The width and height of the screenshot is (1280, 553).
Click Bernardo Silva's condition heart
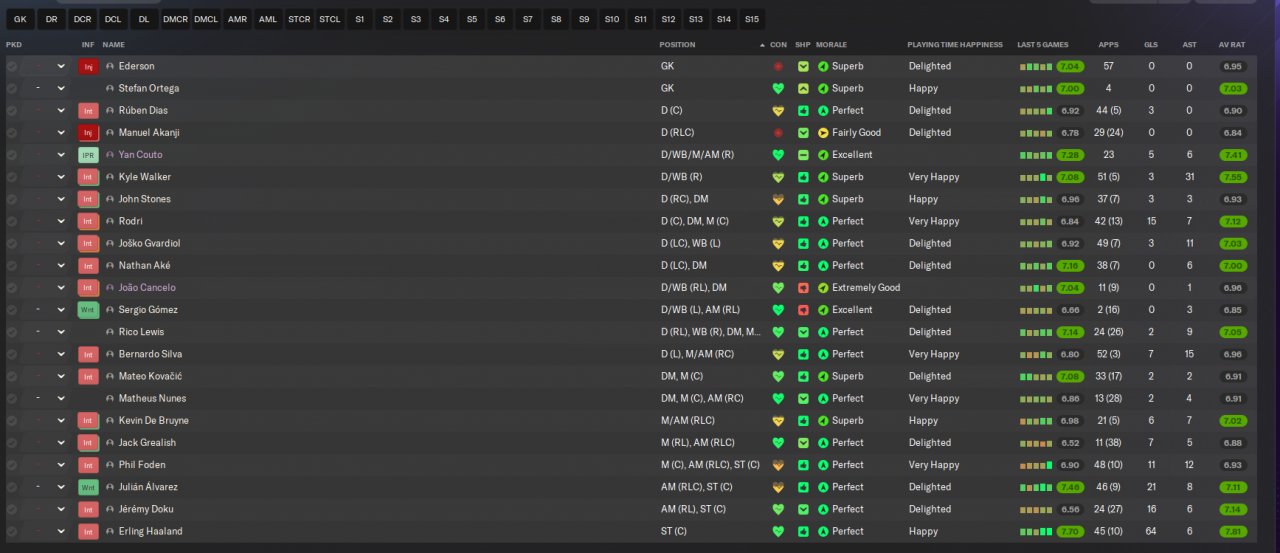pyautogui.click(x=778, y=354)
